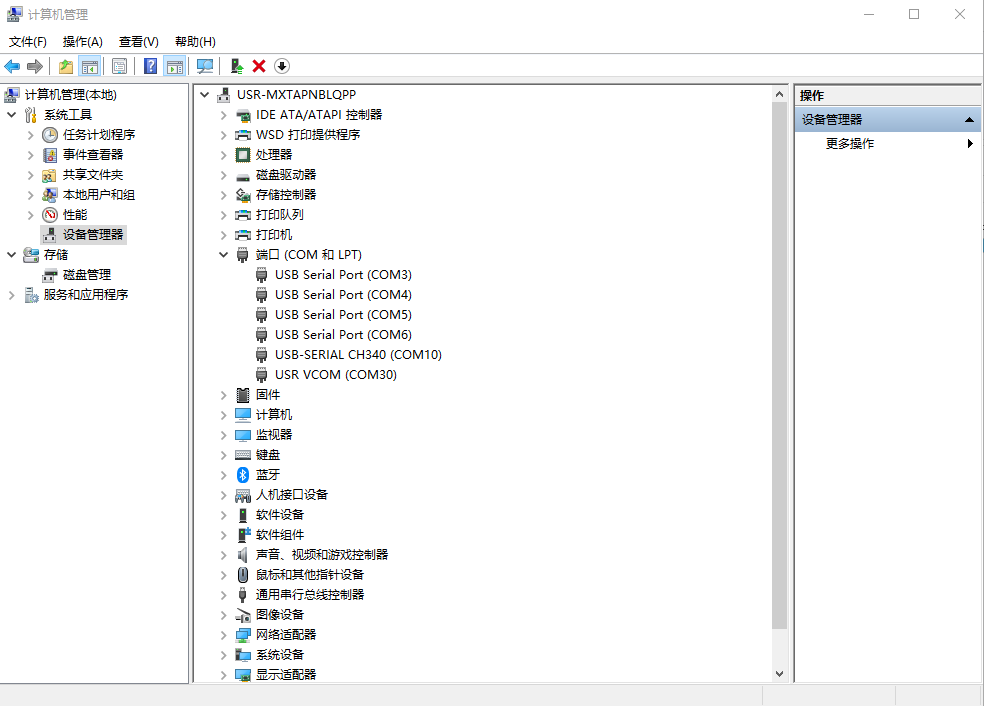Click the Bluetooth icon beside 蓝牙

[243, 475]
